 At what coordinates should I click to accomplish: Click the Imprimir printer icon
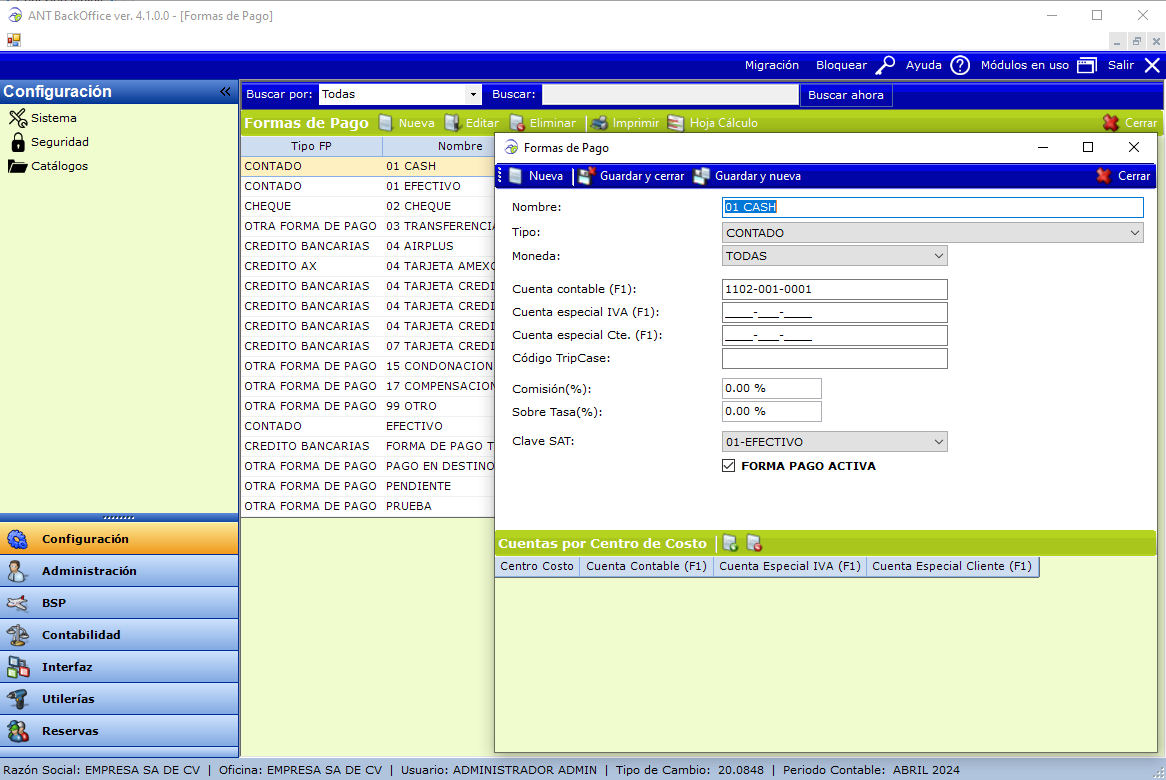(x=599, y=123)
